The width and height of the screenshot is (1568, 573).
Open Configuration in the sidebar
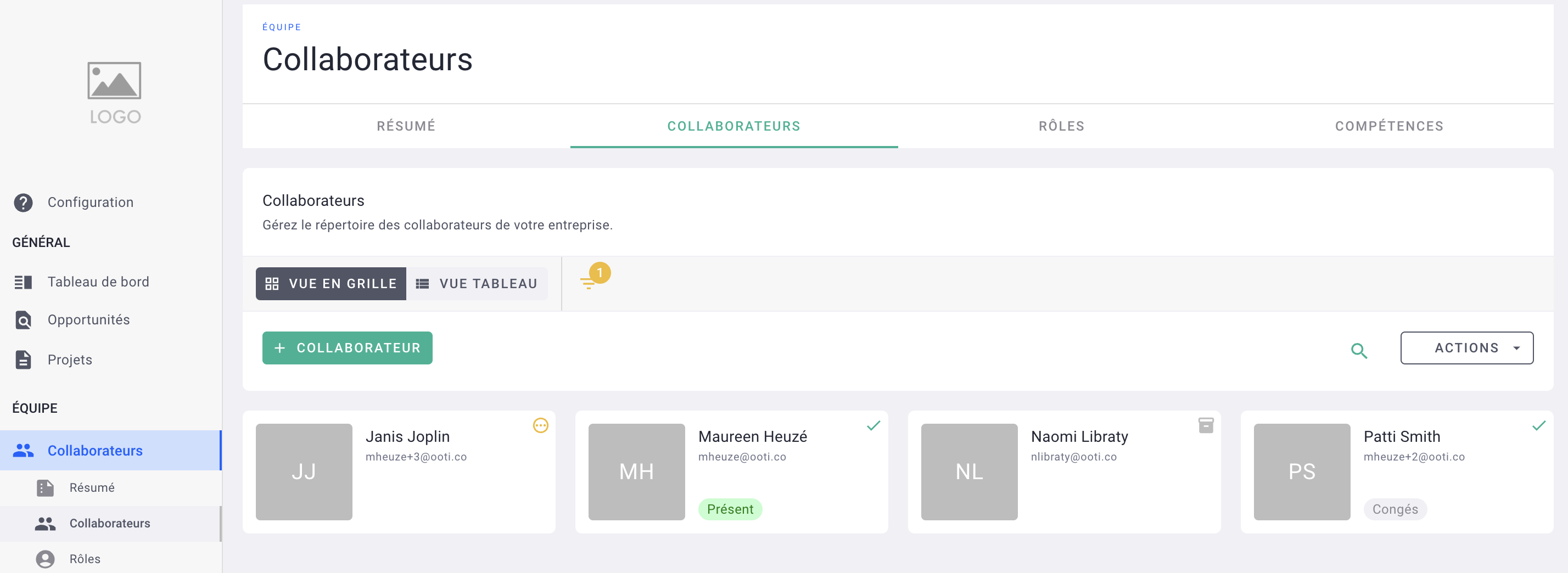pyautogui.click(x=111, y=203)
